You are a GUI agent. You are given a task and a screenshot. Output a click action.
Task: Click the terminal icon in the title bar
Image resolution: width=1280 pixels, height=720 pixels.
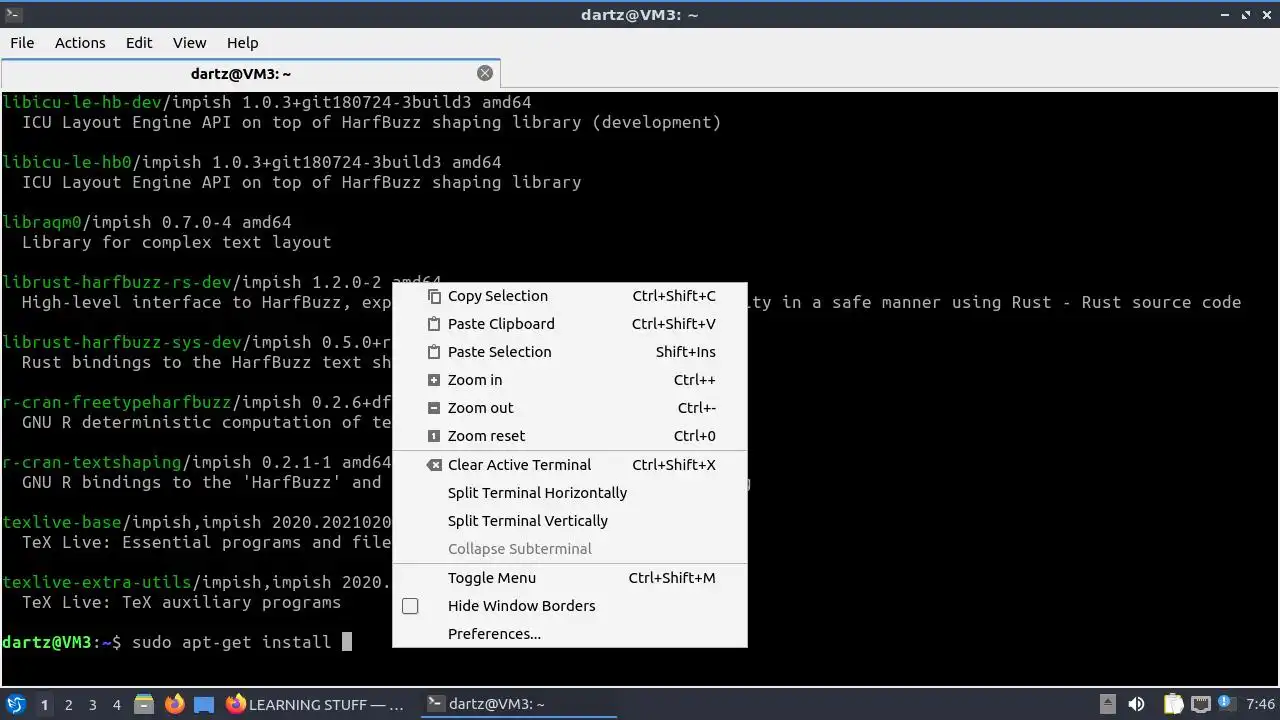pyautogui.click(x=14, y=14)
